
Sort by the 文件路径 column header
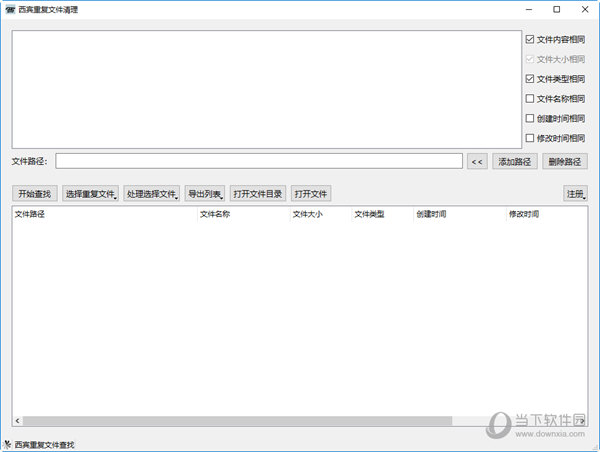tap(105, 214)
